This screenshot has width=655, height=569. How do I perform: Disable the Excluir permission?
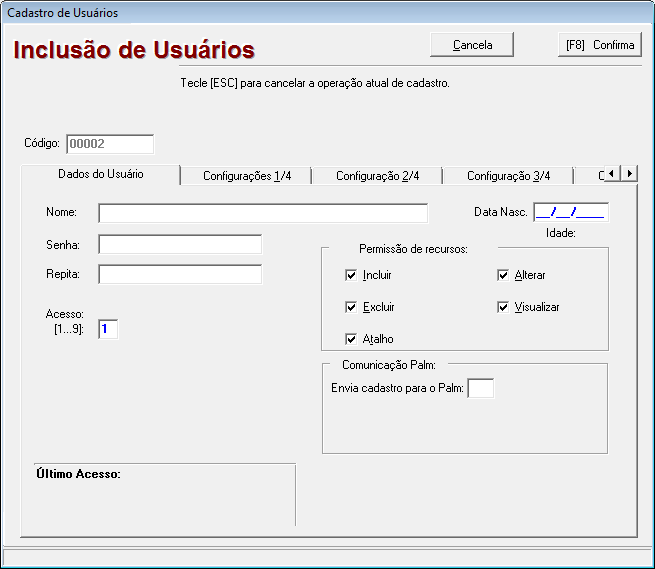351,307
